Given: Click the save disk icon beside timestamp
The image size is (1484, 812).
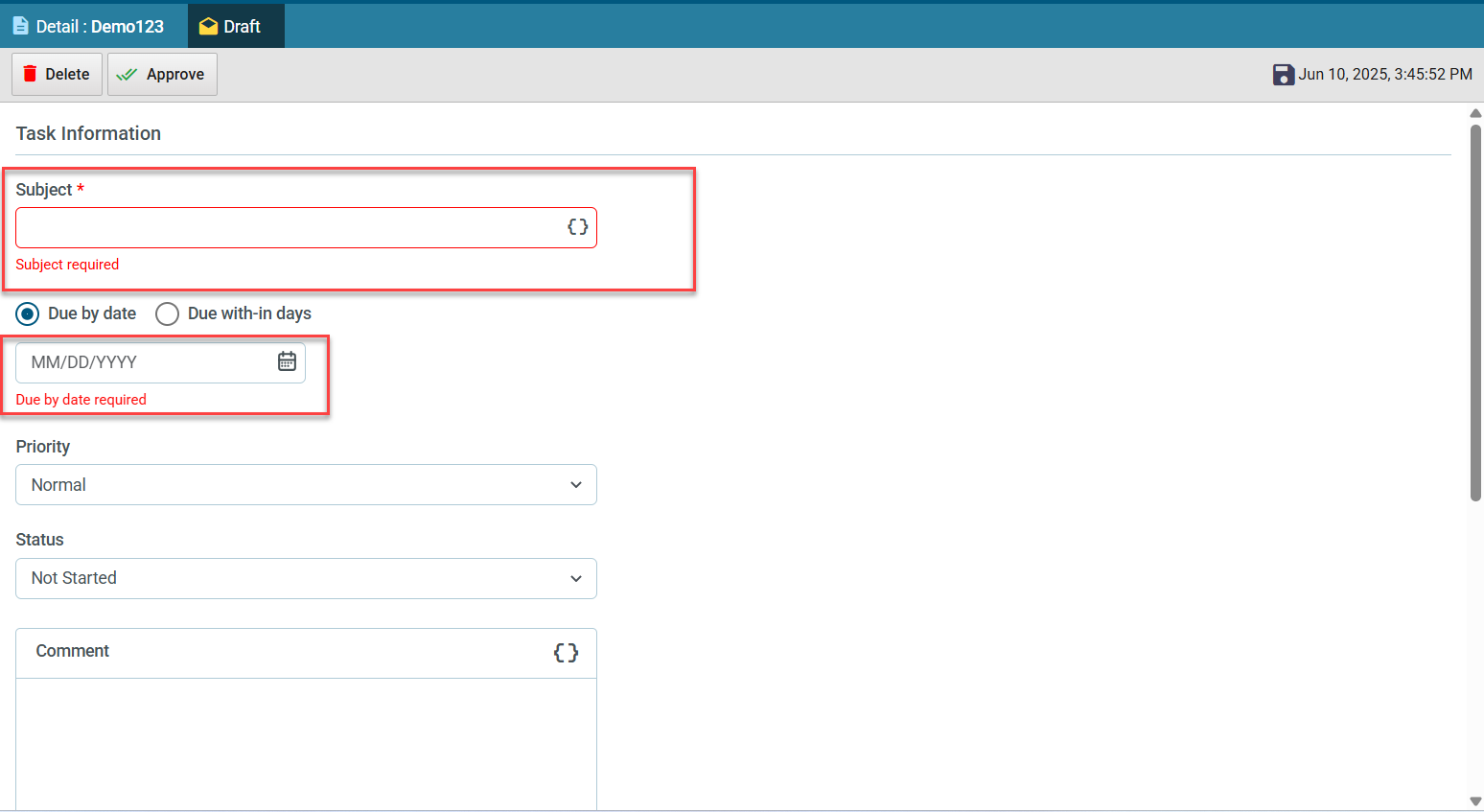Looking at the screenshot, I should pos(1284,75).
